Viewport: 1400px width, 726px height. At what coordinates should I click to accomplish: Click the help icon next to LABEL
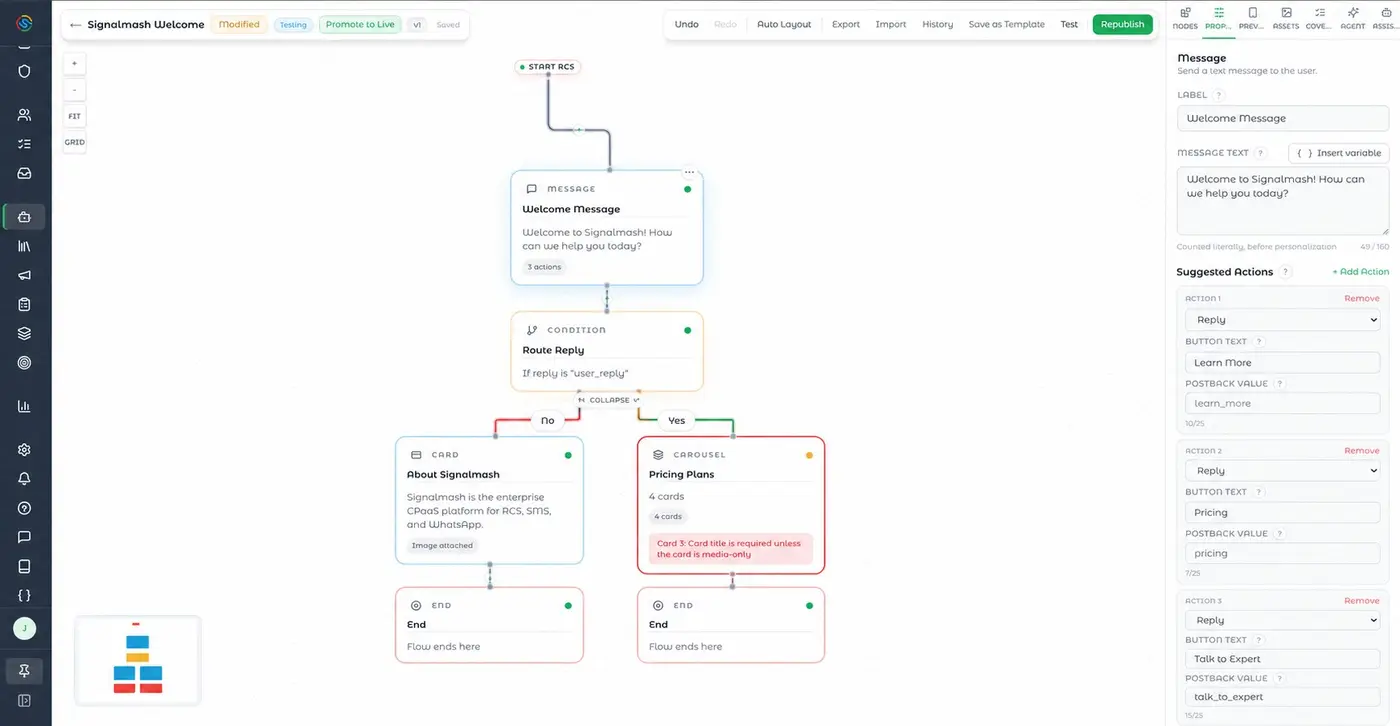point(1219,95)
